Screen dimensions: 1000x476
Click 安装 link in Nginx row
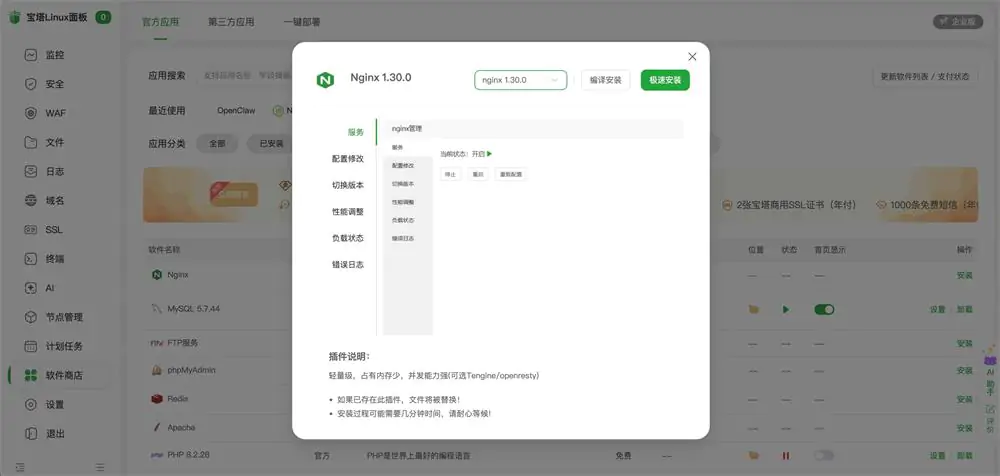point(965,275)
